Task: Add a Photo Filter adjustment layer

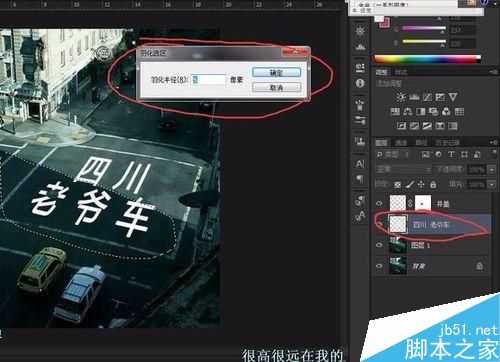Action: (x=434, y=111)
